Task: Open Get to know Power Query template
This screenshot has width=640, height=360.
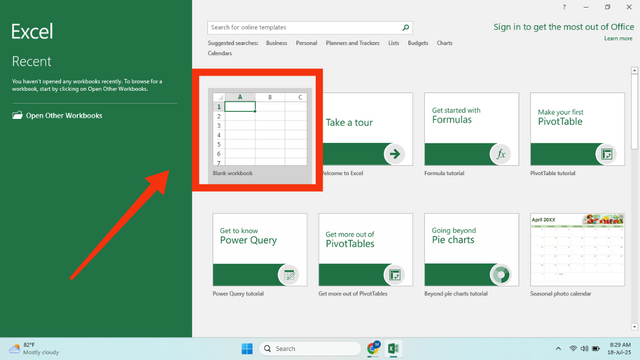Action: point(260,250)
